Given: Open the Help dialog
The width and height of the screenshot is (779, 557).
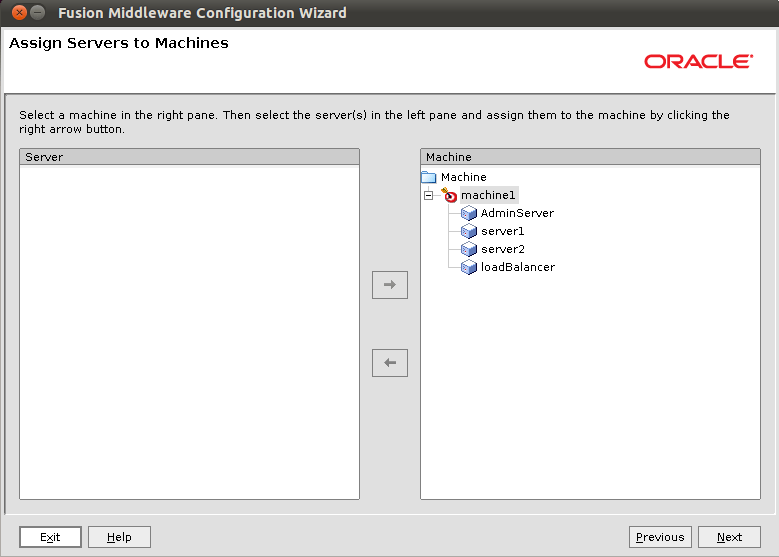Looking at the screenshot, I should (119, 537).
